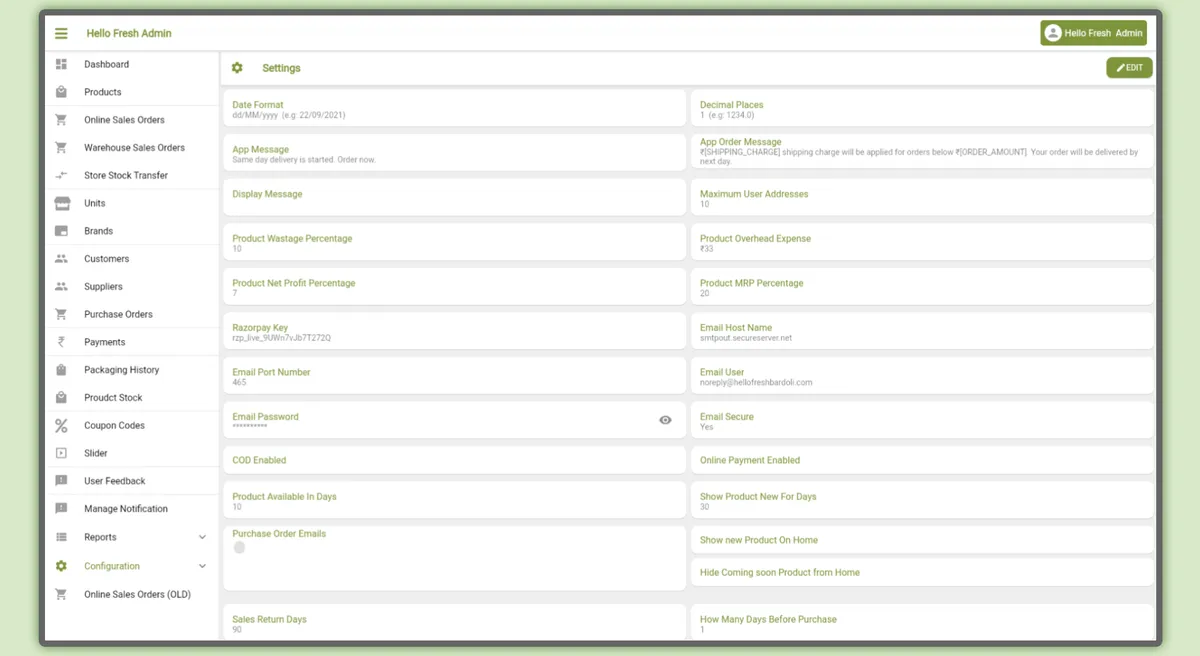Click the Units store icon
The width and height of the screenshot is (1200, 656).
61,203
